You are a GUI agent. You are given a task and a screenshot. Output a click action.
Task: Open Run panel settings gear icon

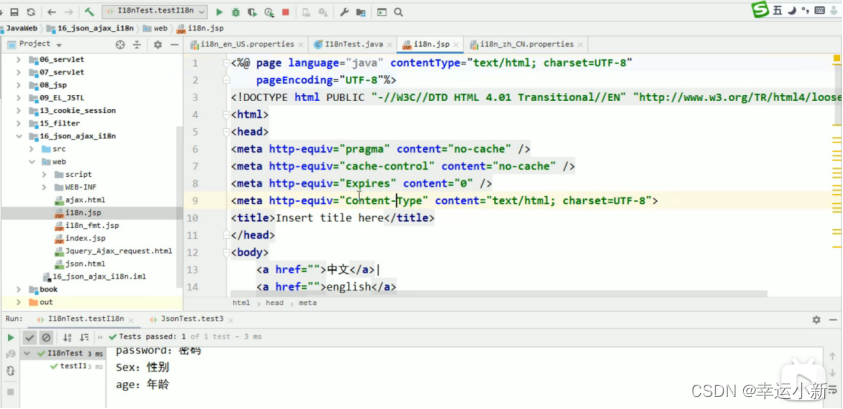tap(817, 320)
